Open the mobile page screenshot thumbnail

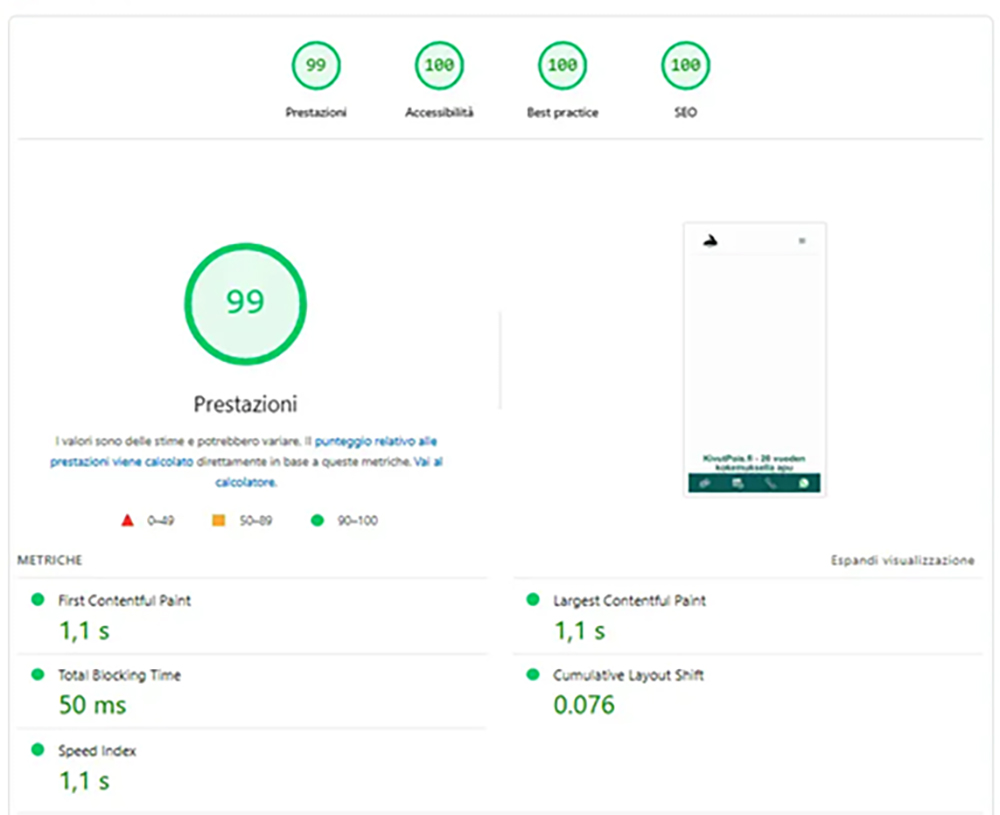pos(755,360)
